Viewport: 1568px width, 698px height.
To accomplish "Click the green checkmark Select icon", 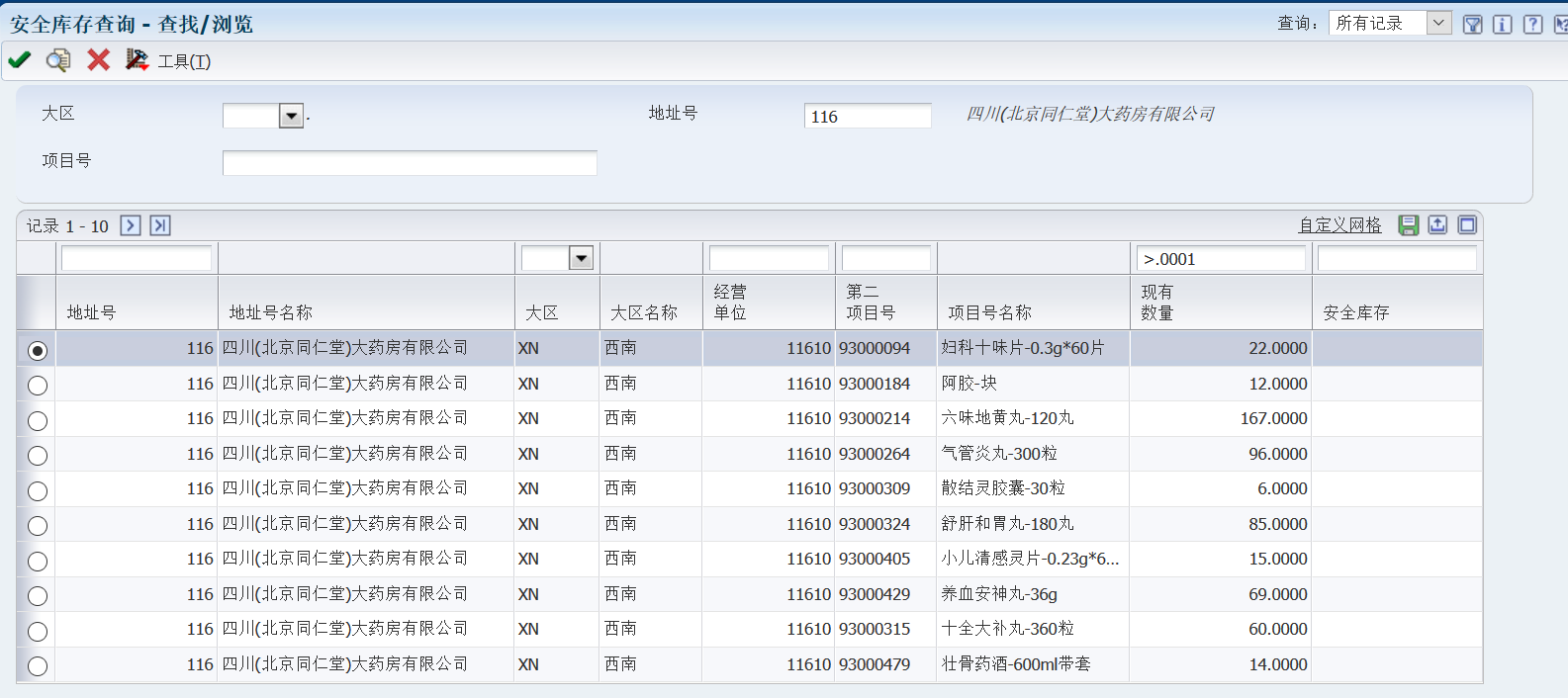I will (x=19, y=60).
